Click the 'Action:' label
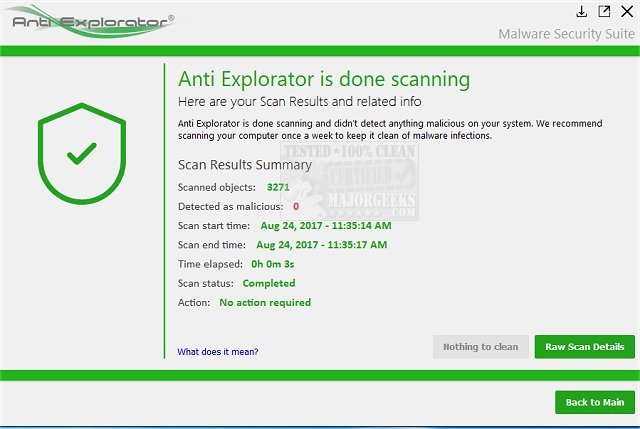This screenshot has width=640, height=429. click(194, 302)
